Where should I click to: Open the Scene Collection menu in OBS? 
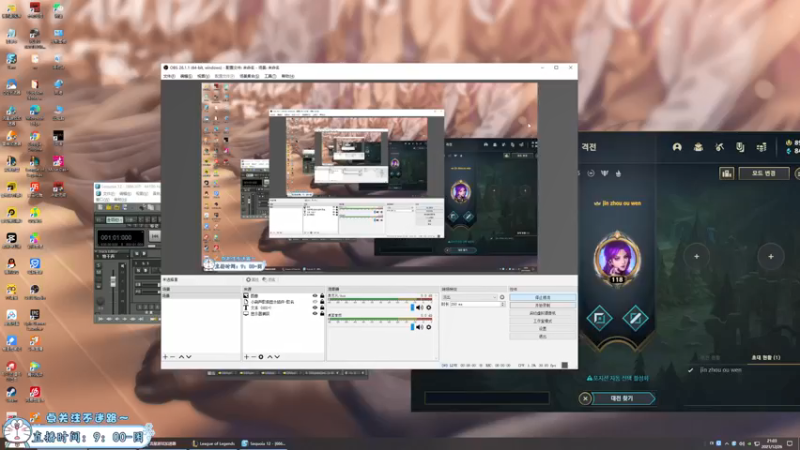pyautogui.click(x=249, y=77)
